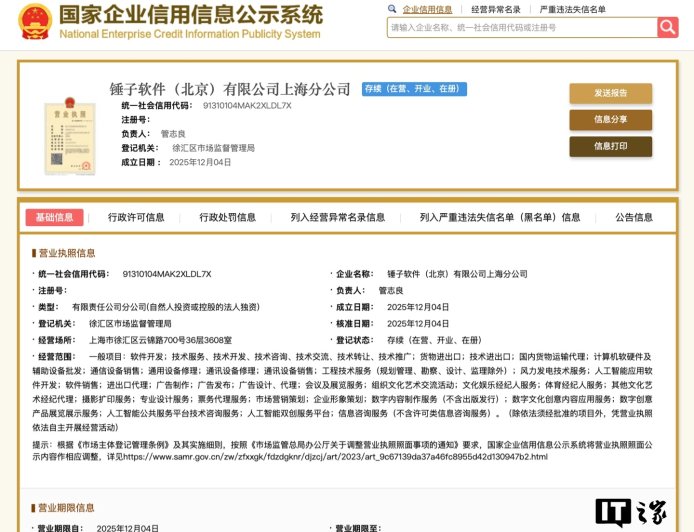
Task: Click the 营业期限自 date value
Action: point(127,528)
